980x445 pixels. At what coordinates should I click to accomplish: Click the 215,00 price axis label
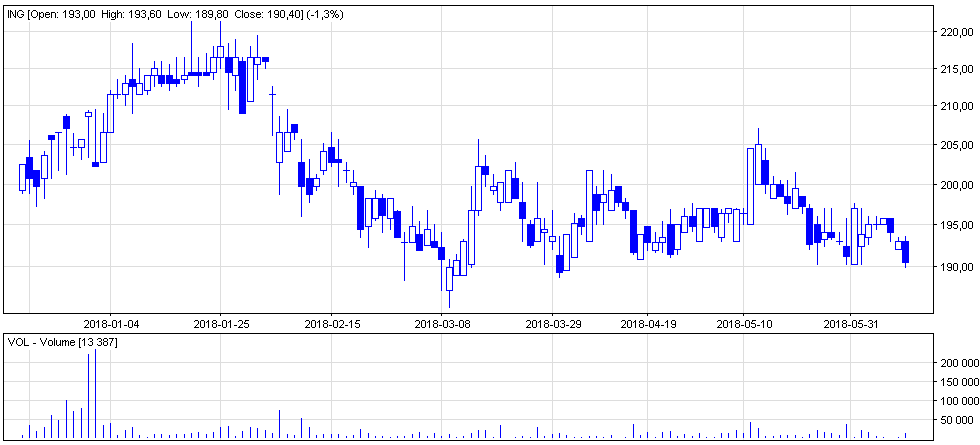point(957,68)
